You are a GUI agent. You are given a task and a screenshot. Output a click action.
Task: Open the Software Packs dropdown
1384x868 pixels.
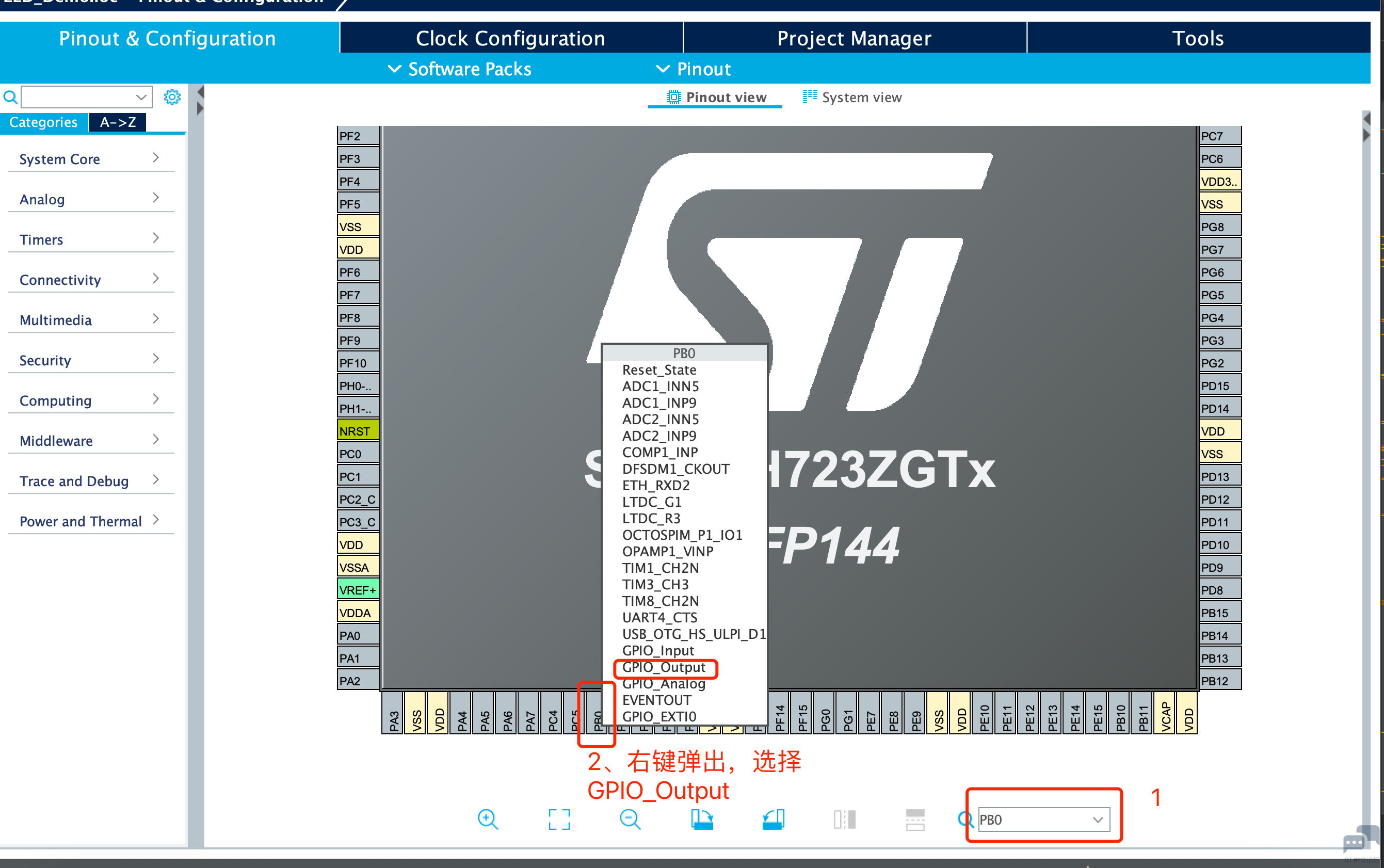(460, 69)
